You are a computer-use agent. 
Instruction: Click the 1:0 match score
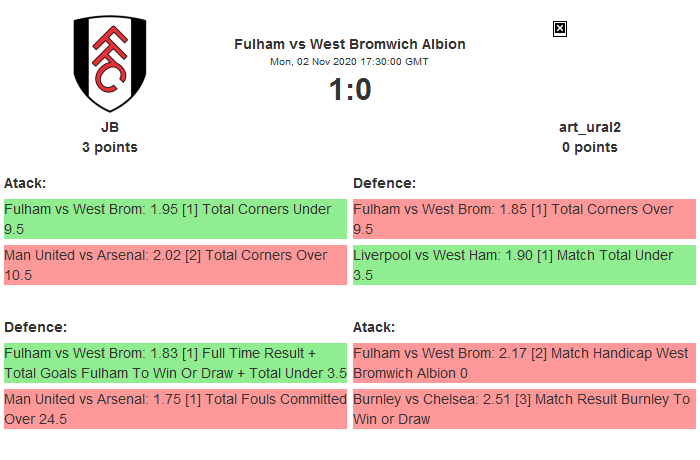coord(349,90)
